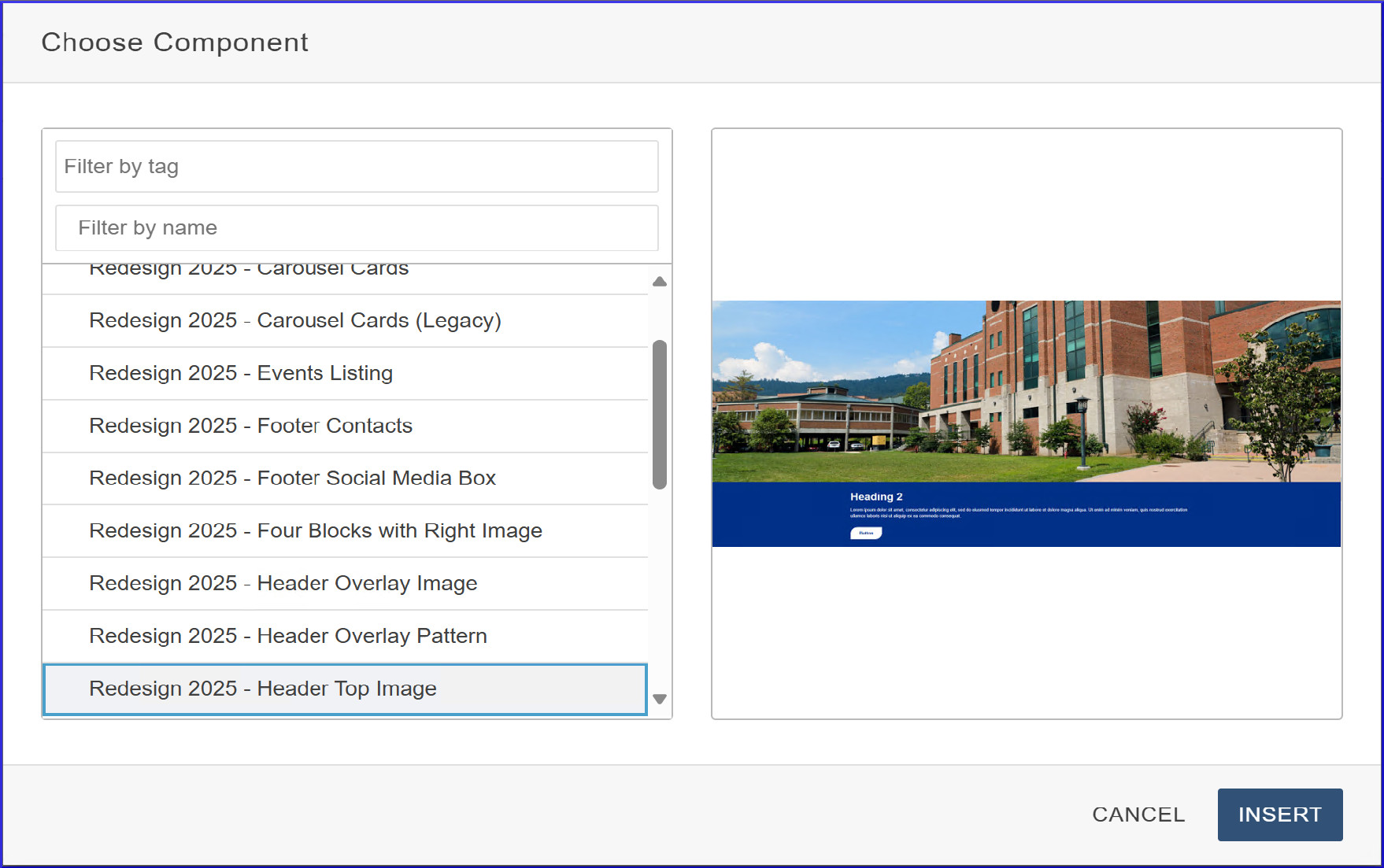Click the scroll down arrow in component list

660,699
